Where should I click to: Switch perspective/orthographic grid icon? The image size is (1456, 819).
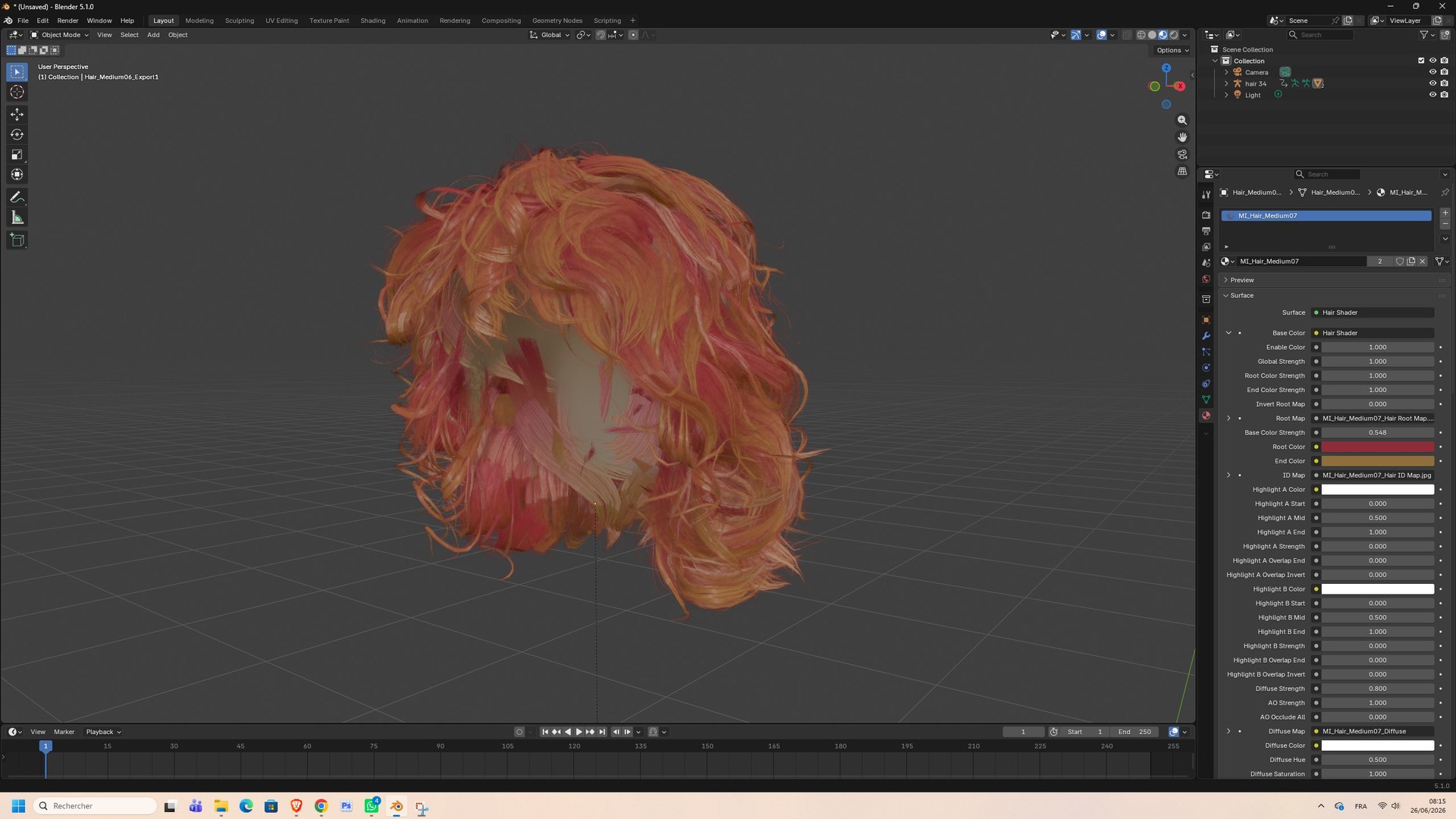[1182, 171]
